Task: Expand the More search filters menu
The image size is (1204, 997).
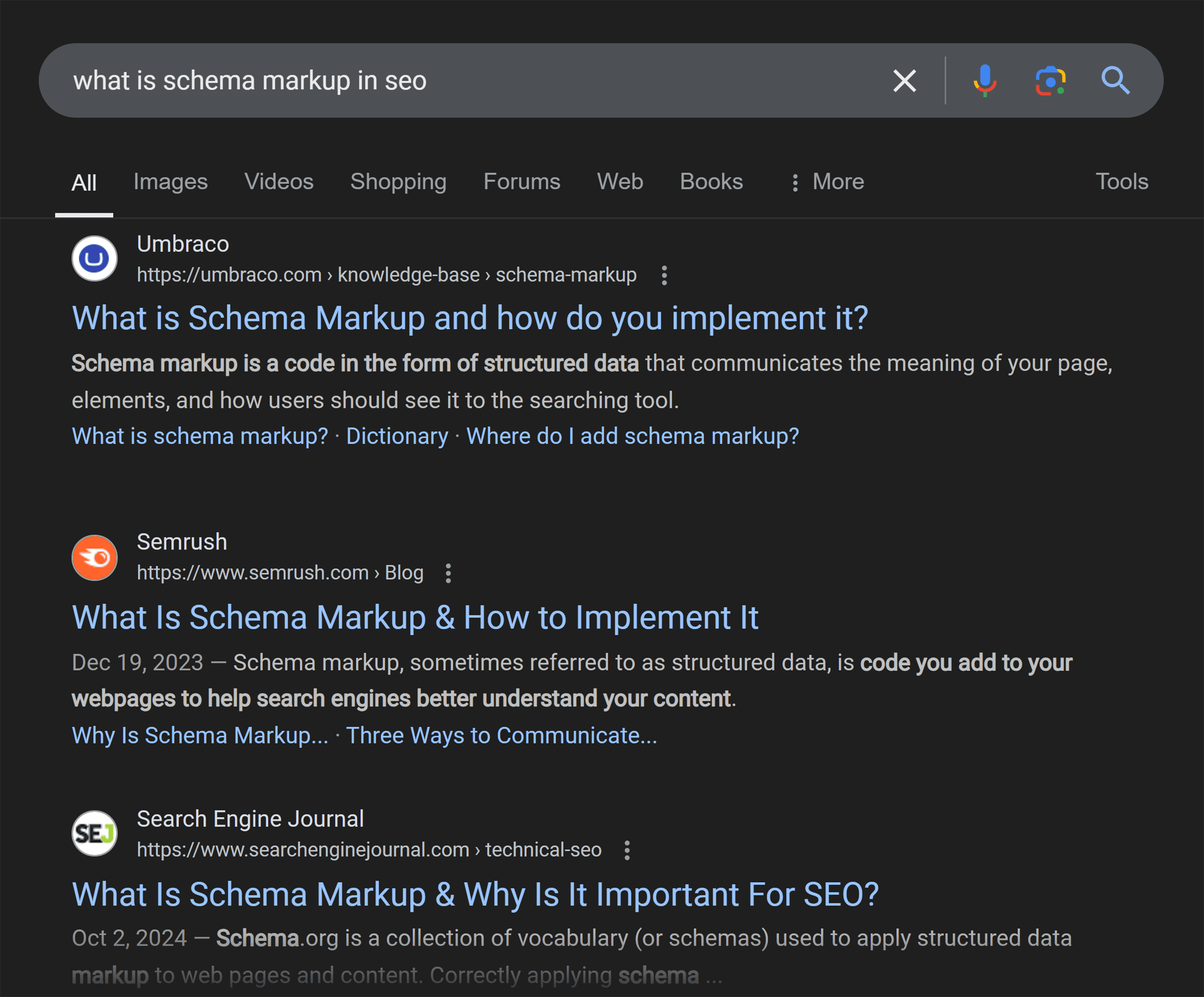Action: [827, 182]
